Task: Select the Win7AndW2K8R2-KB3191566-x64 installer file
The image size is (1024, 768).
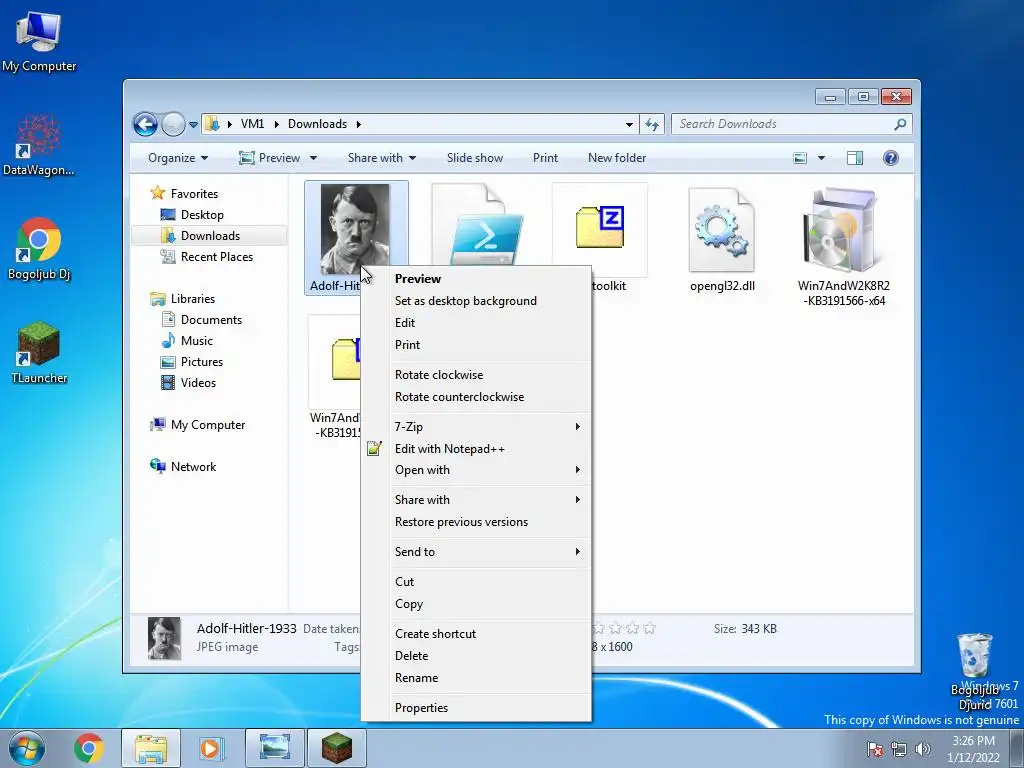Action: tap(843, 247)
